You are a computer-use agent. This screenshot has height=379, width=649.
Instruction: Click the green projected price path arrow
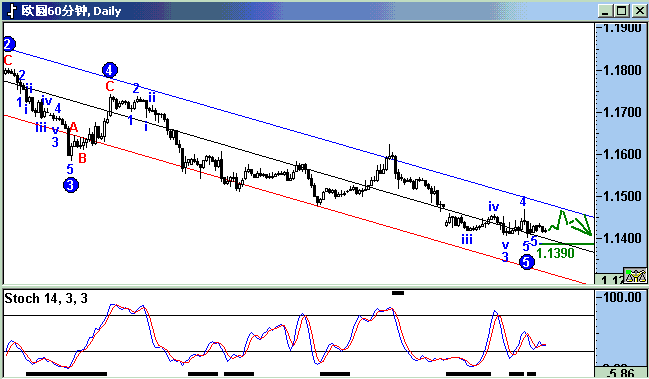click(x=570, y=223)
